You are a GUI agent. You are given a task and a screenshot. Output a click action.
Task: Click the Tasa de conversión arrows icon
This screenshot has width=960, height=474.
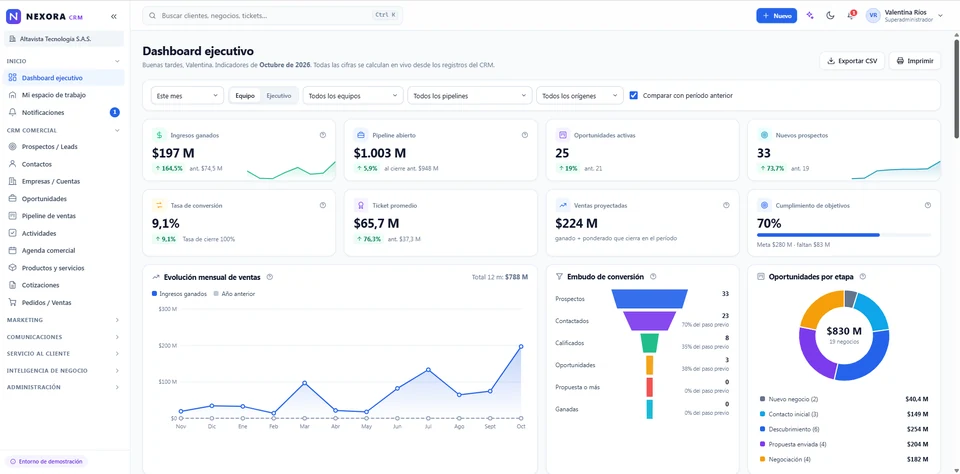(x=159, y=206)
